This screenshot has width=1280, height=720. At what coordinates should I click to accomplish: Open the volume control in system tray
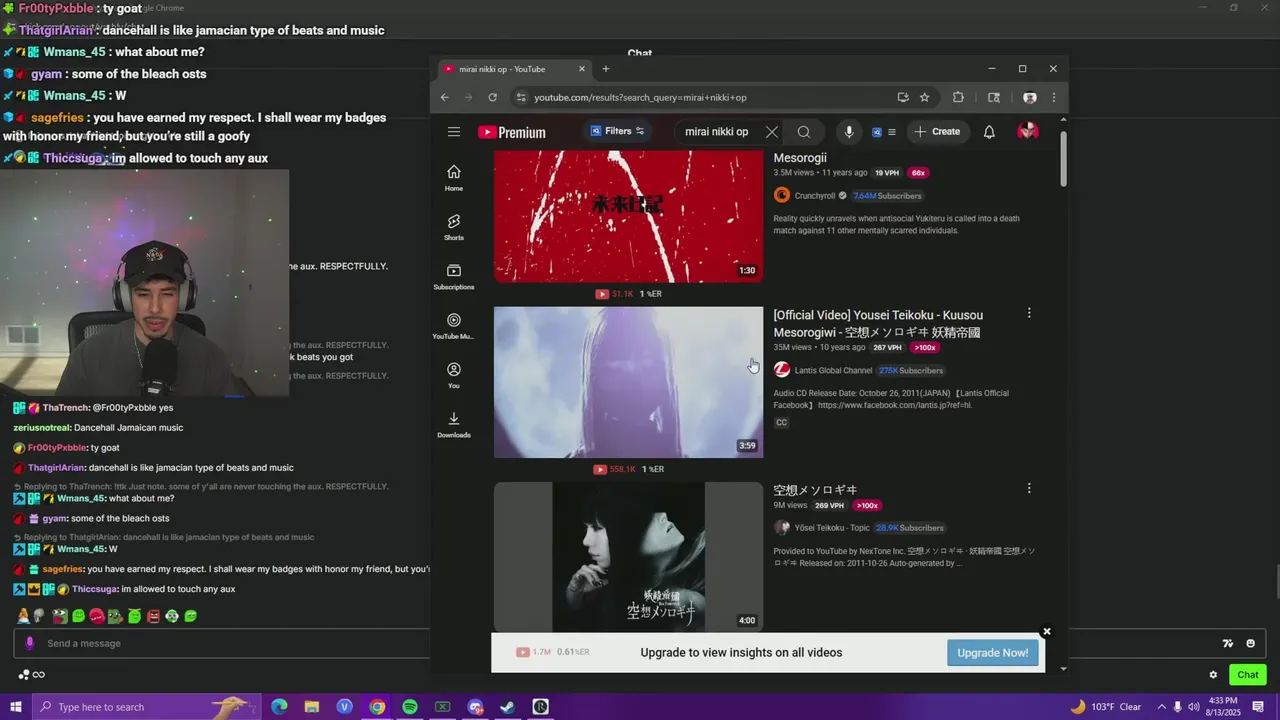point(1195,707)
